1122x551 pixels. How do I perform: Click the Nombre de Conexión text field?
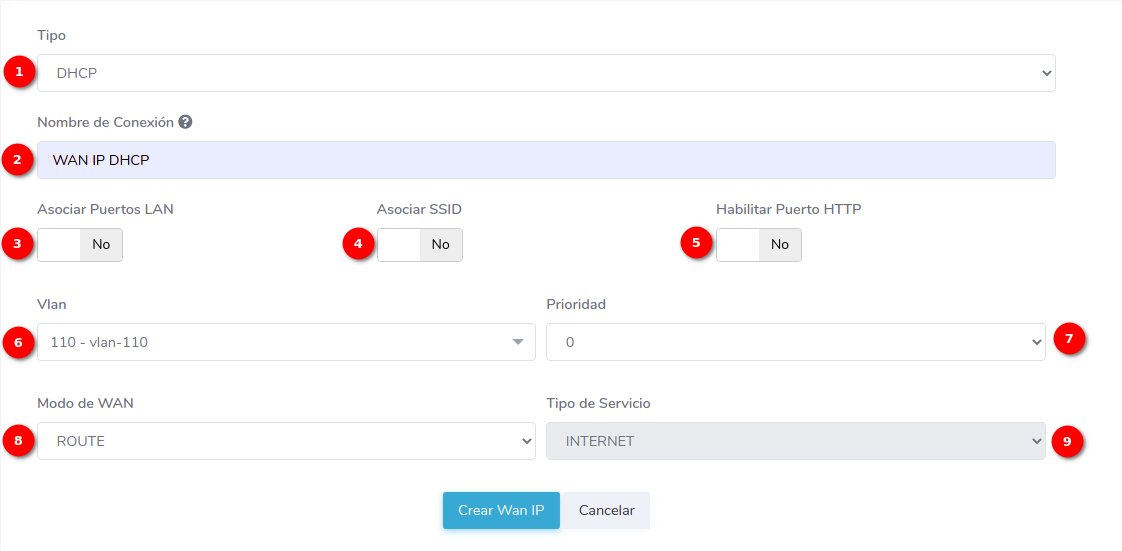(546, 160)
